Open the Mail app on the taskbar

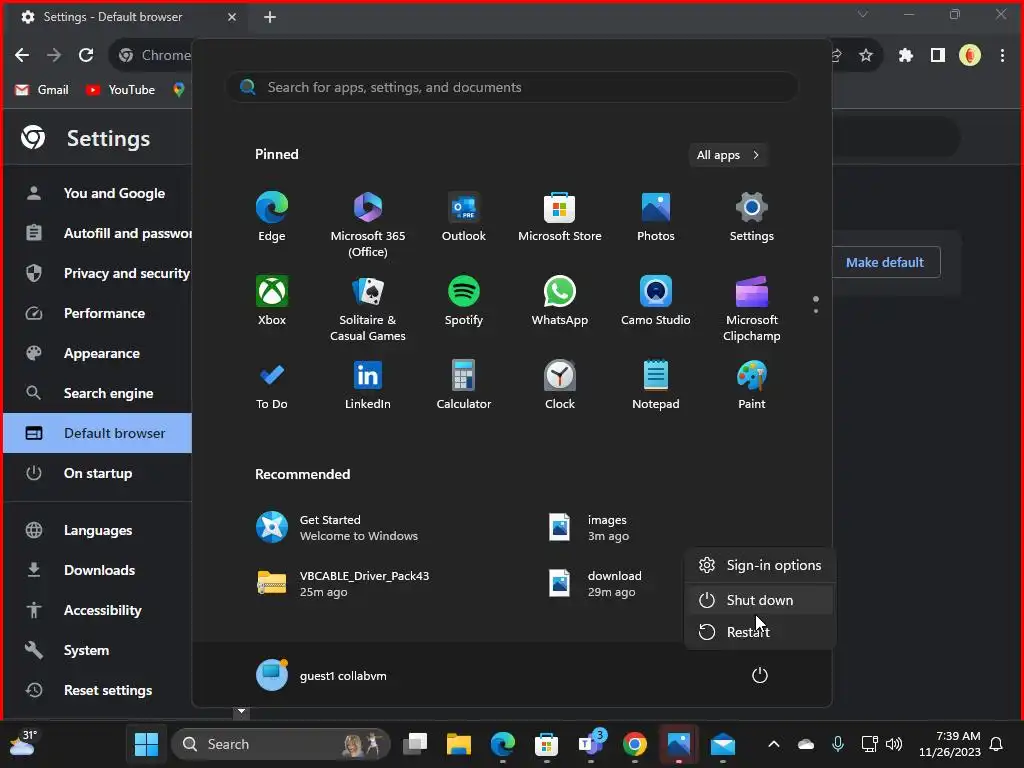point(722,744)
